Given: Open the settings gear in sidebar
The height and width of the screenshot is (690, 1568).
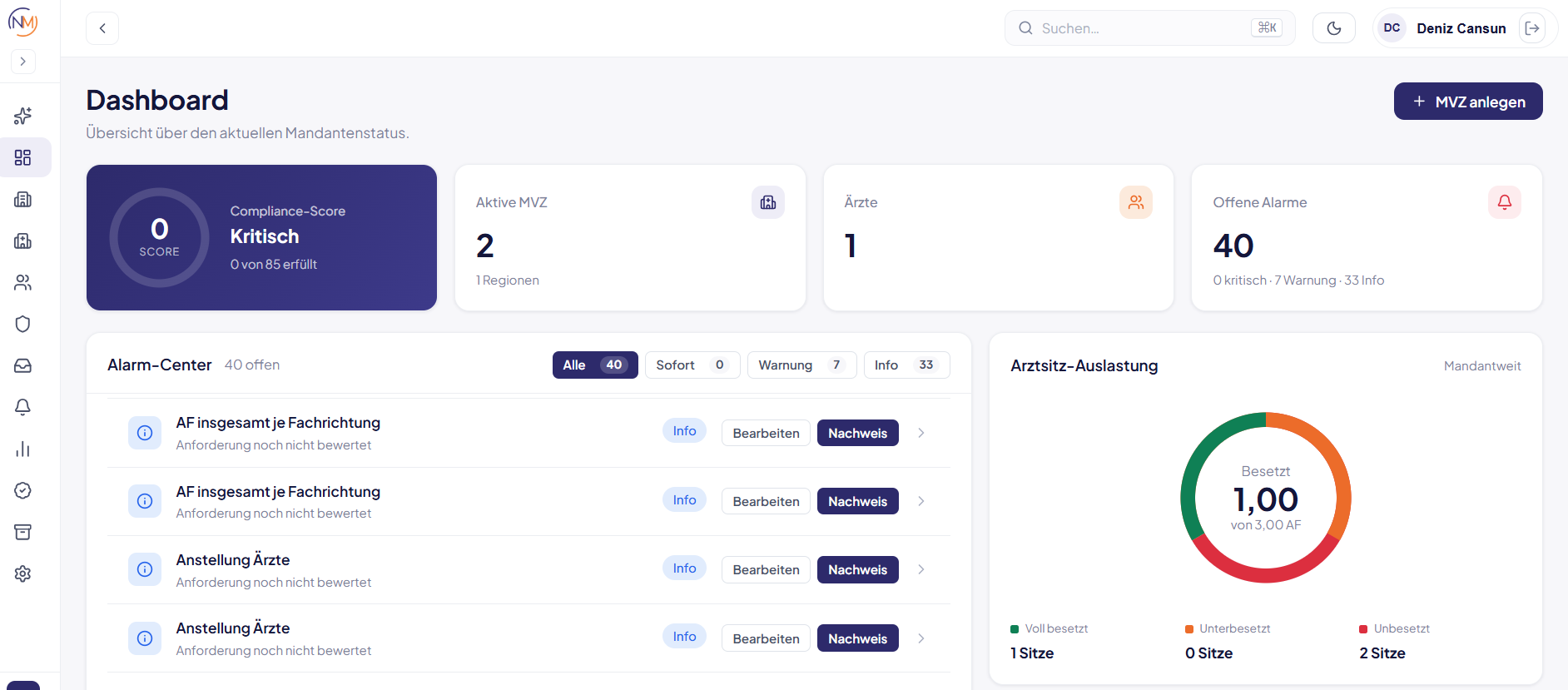Looking at the screenshot, I should [x=22, y=573].
